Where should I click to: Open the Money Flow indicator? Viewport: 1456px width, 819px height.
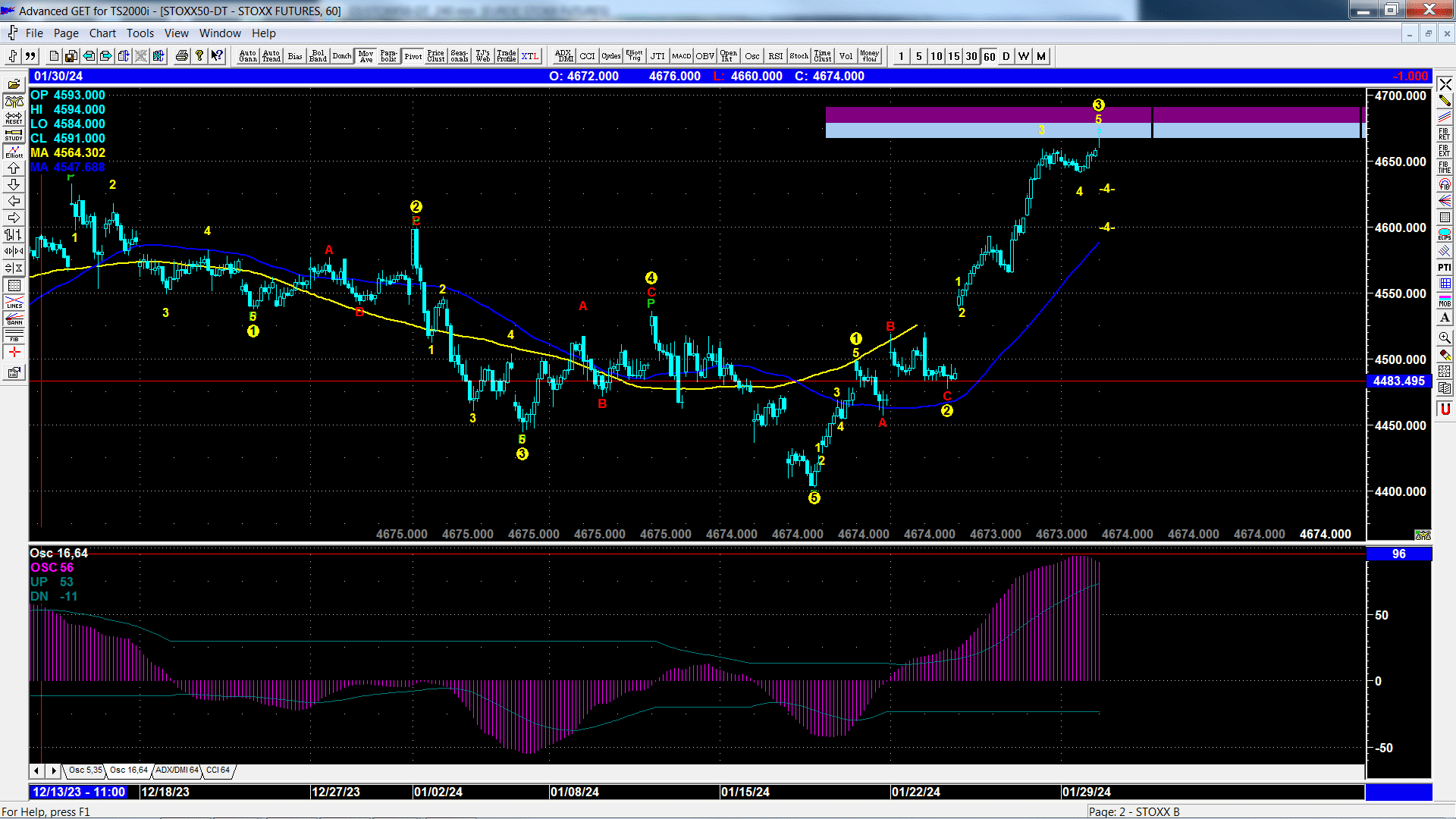pyautogui.click(x=870, y=56)
